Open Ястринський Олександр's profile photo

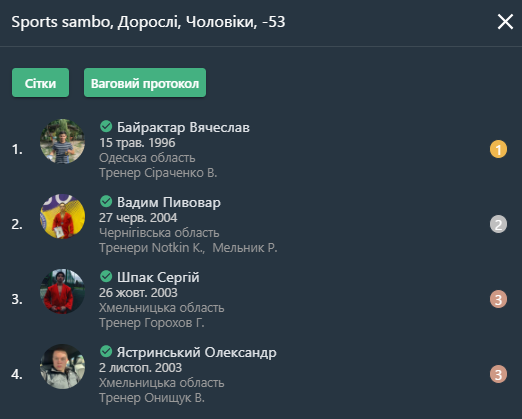(x=62, y=366)
